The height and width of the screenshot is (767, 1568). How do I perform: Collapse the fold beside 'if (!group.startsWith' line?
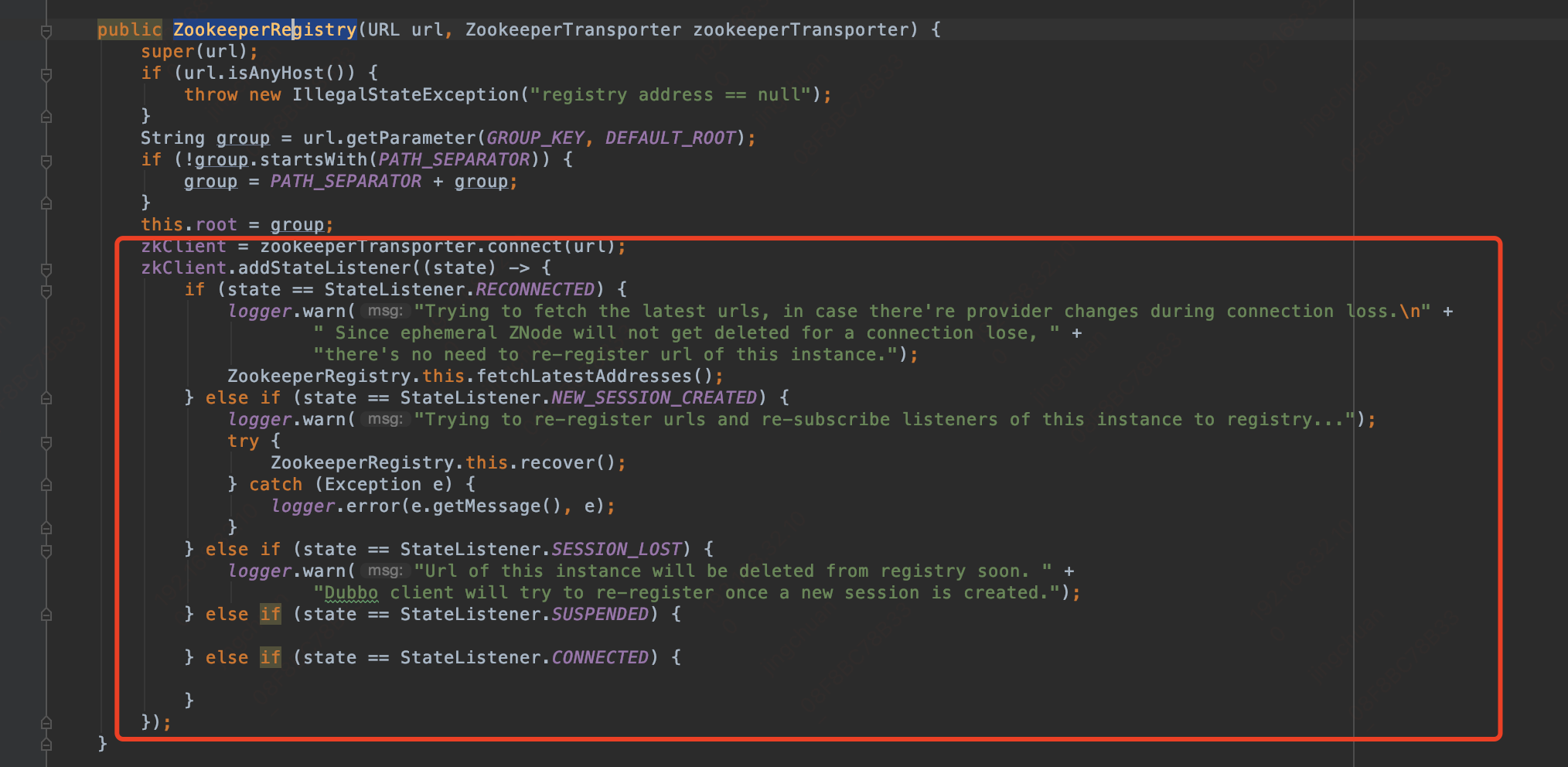46,161
